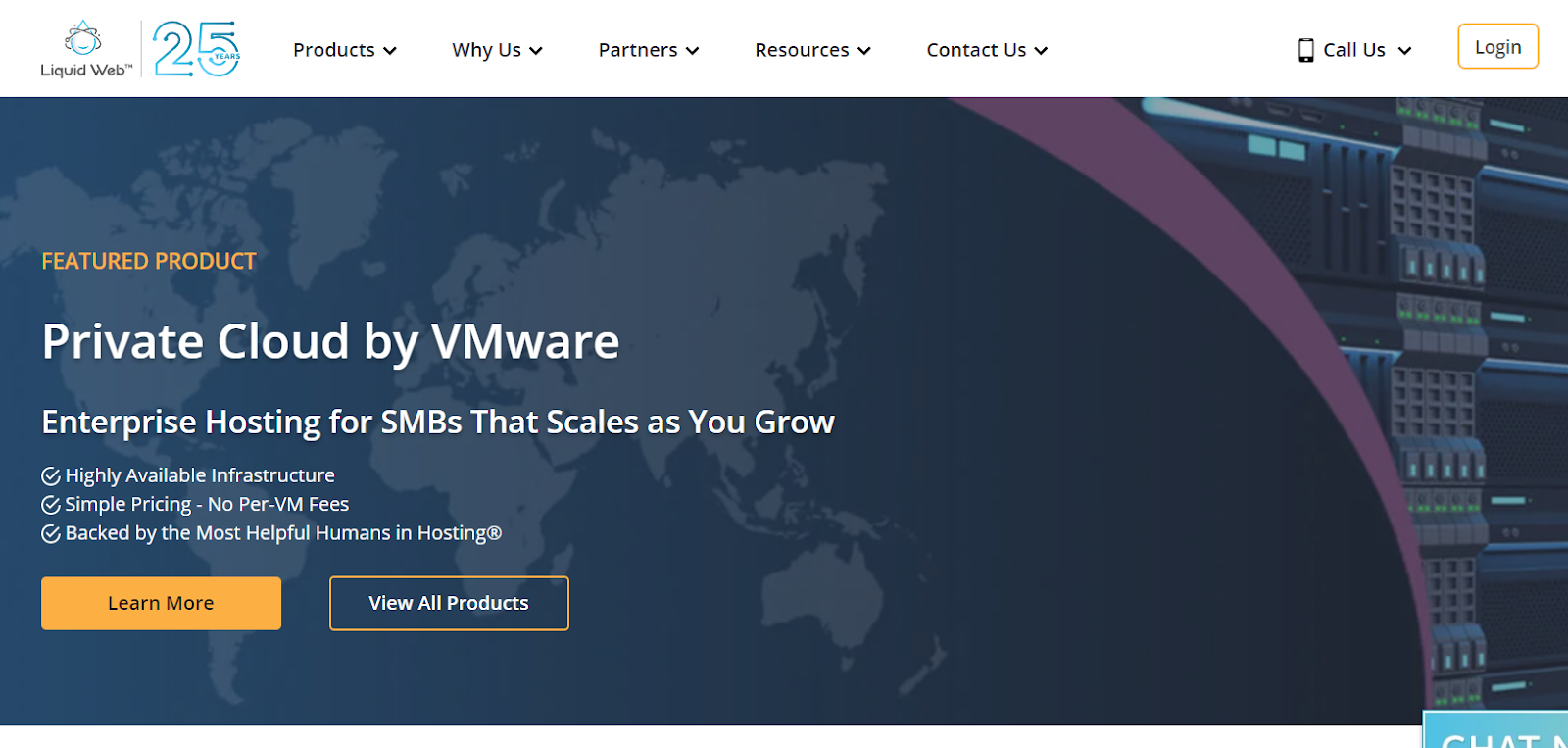
Task: Open the chat widget tab
Action: tap(1496, 730)
